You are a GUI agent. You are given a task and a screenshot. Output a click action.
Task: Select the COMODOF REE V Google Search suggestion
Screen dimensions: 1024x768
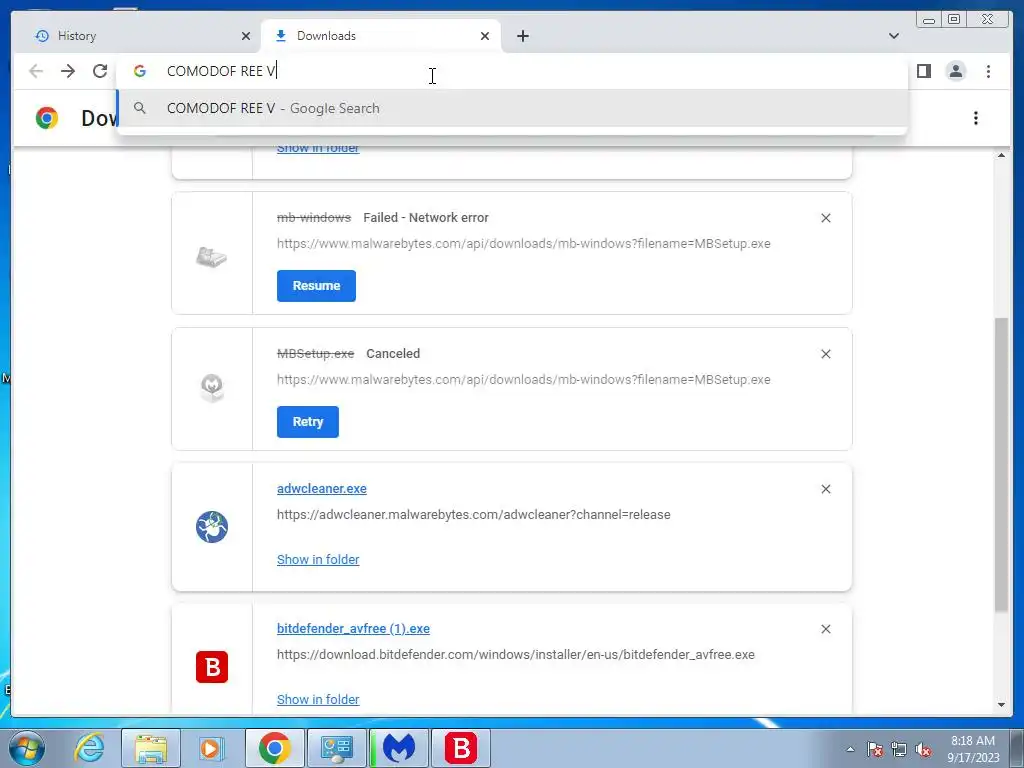[512, 108]
